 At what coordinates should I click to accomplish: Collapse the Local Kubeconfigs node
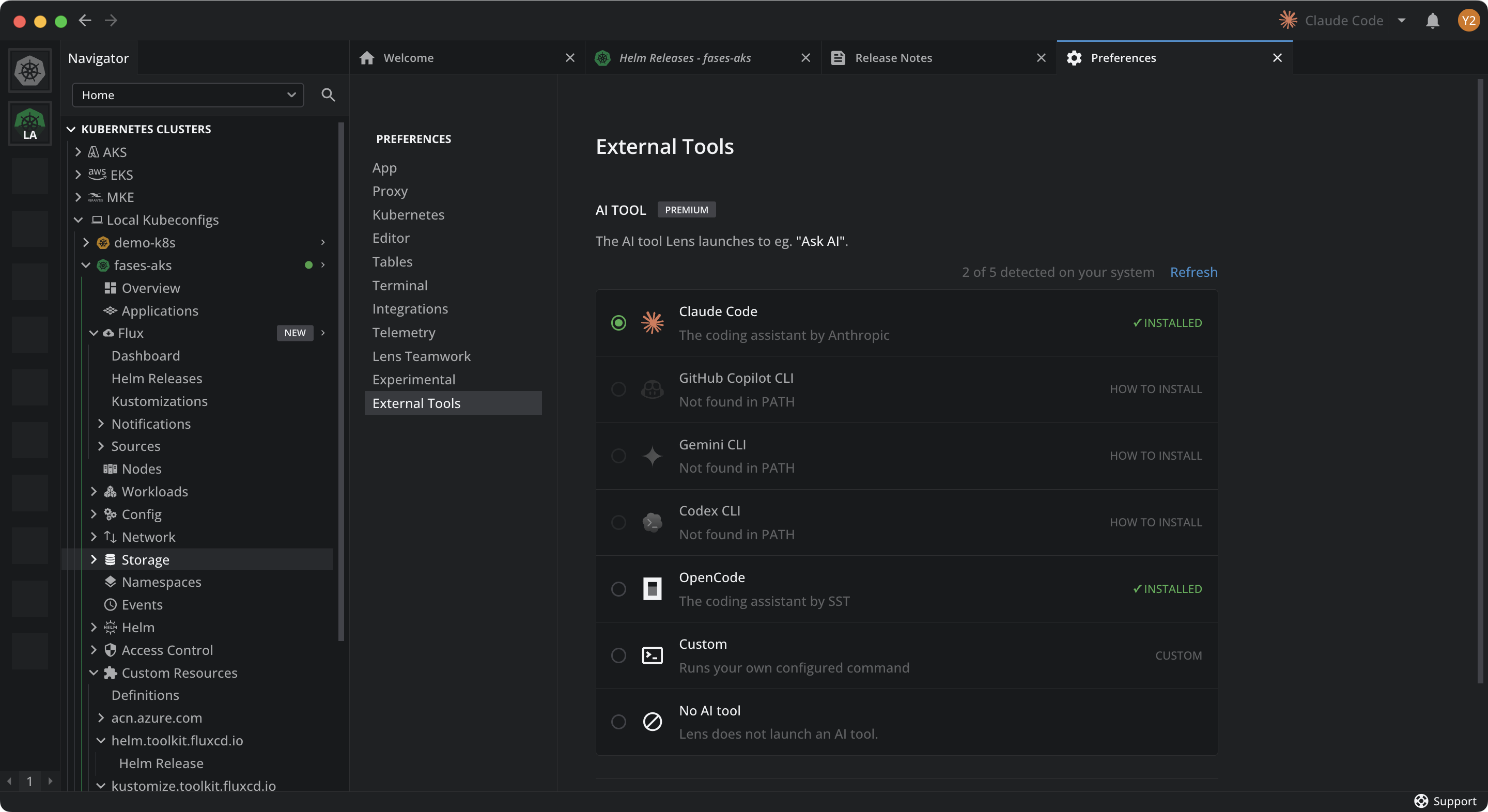78,220
